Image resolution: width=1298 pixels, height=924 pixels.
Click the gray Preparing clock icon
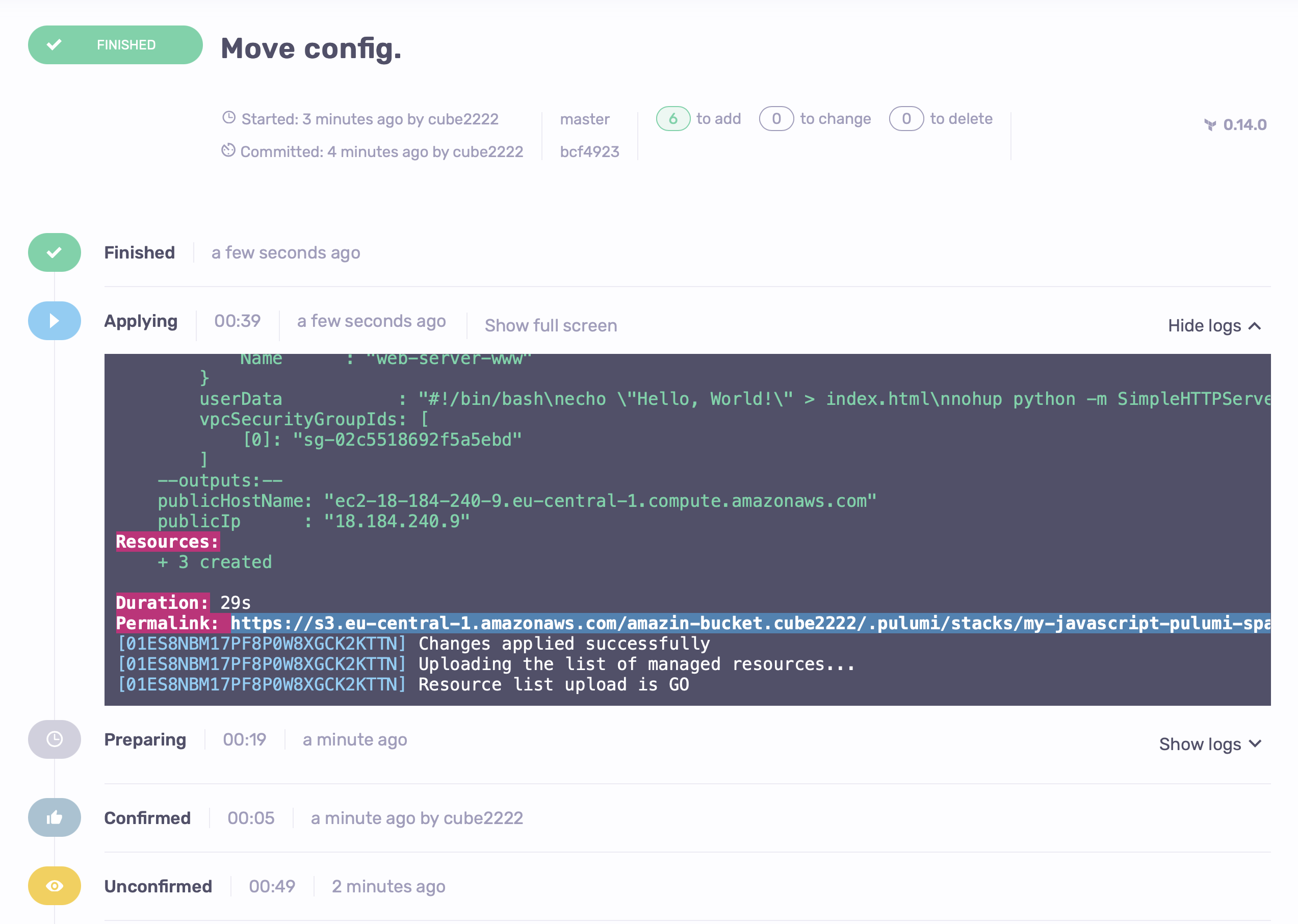54,739
